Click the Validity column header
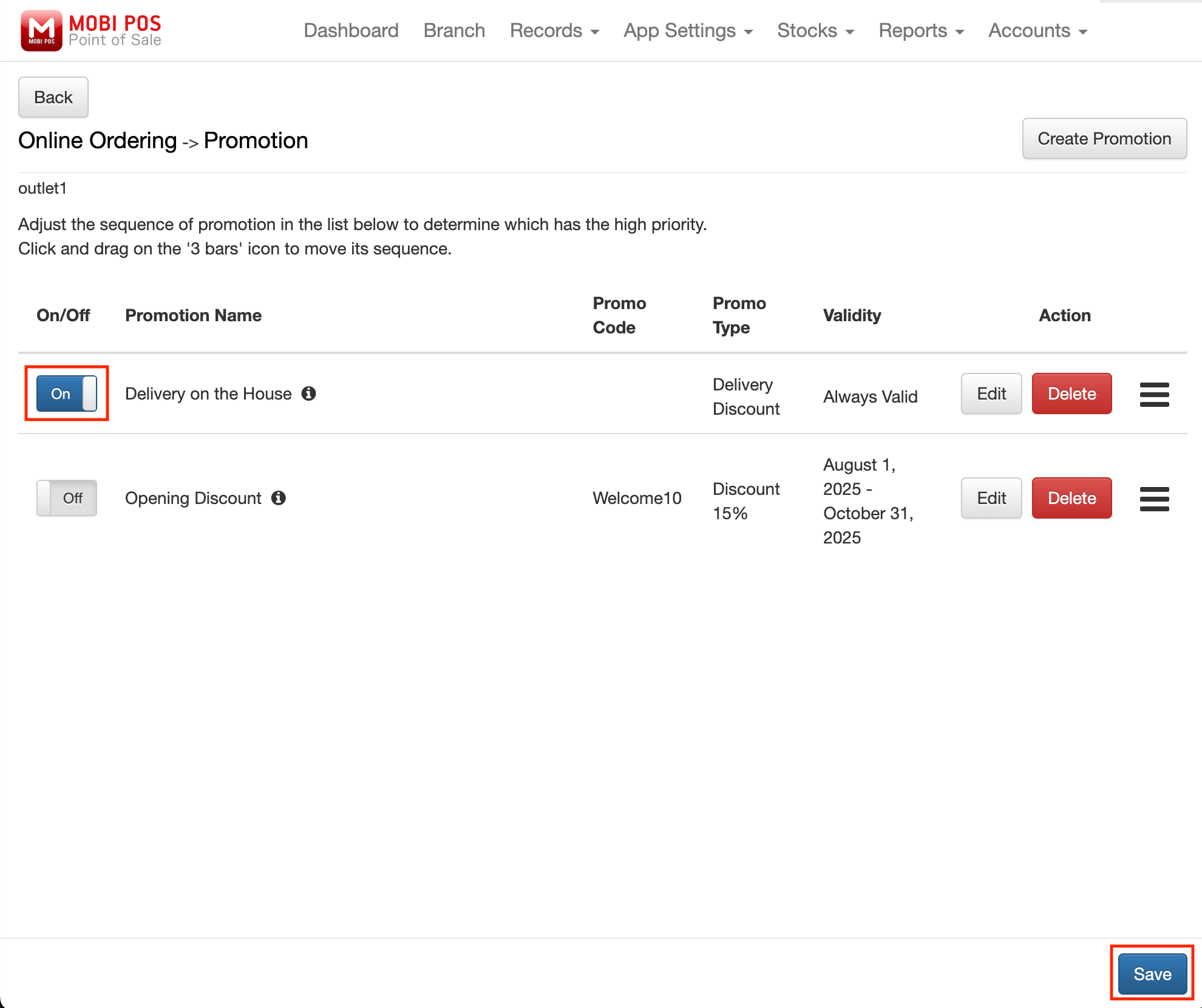The width and height of the screenshot is (1202, 1008). click(x=852, y=315)
